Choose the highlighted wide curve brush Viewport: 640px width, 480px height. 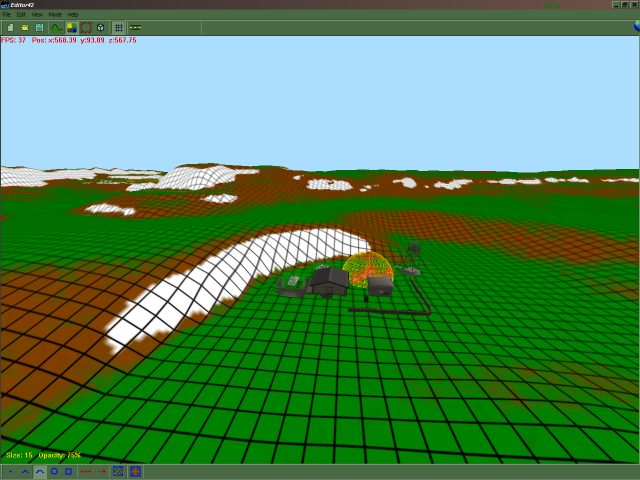click(x=40, y=472)
